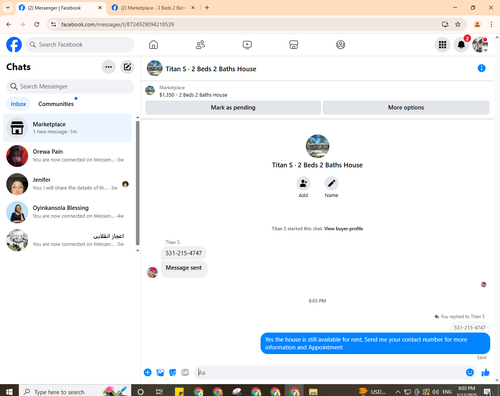Image resolution: width=500 pixels, height=396 pixels.
Task: Click the large listing photo in chat
Action: (x=317, y=146)
